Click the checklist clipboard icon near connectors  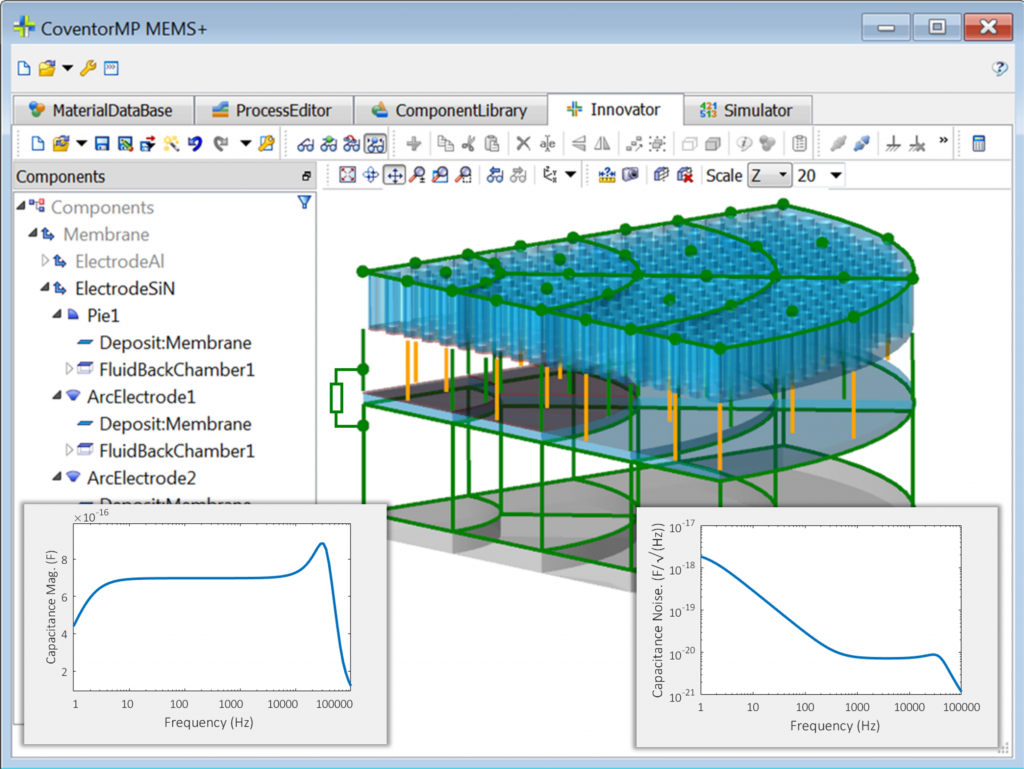(799, 144)
